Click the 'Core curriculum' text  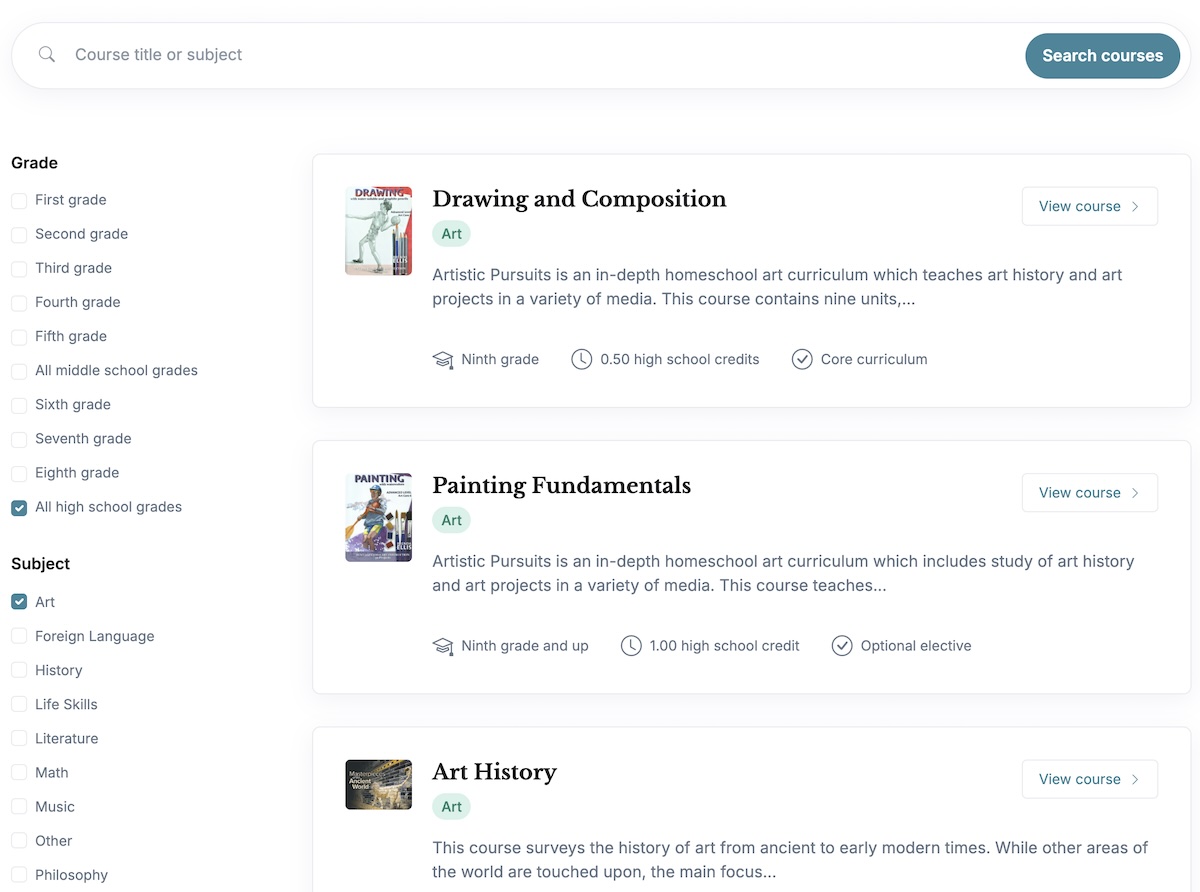tap(874, 359)
